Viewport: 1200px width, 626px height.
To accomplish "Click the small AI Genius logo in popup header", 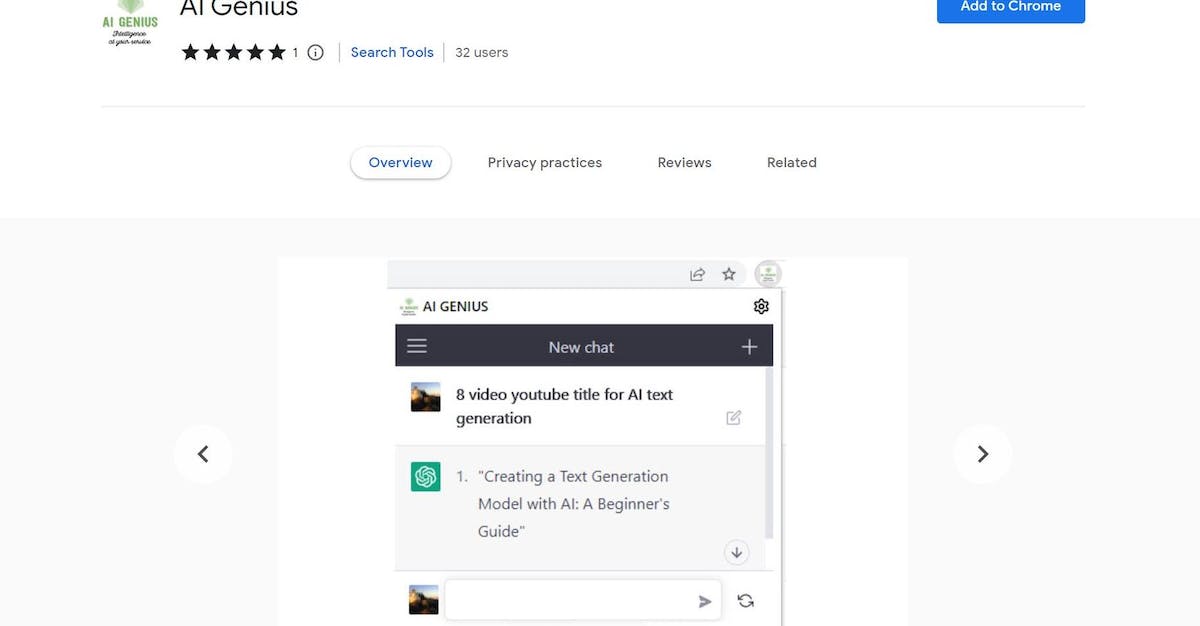I will pyautogui.click(x=408, y=306).
